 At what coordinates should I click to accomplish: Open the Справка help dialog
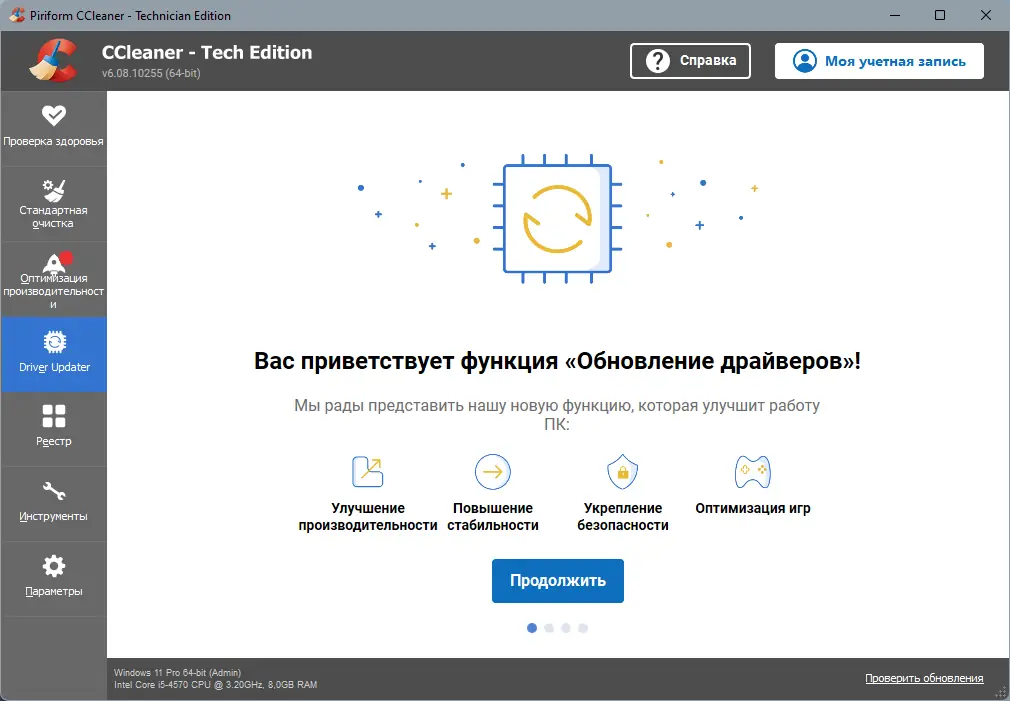(690, 60)
